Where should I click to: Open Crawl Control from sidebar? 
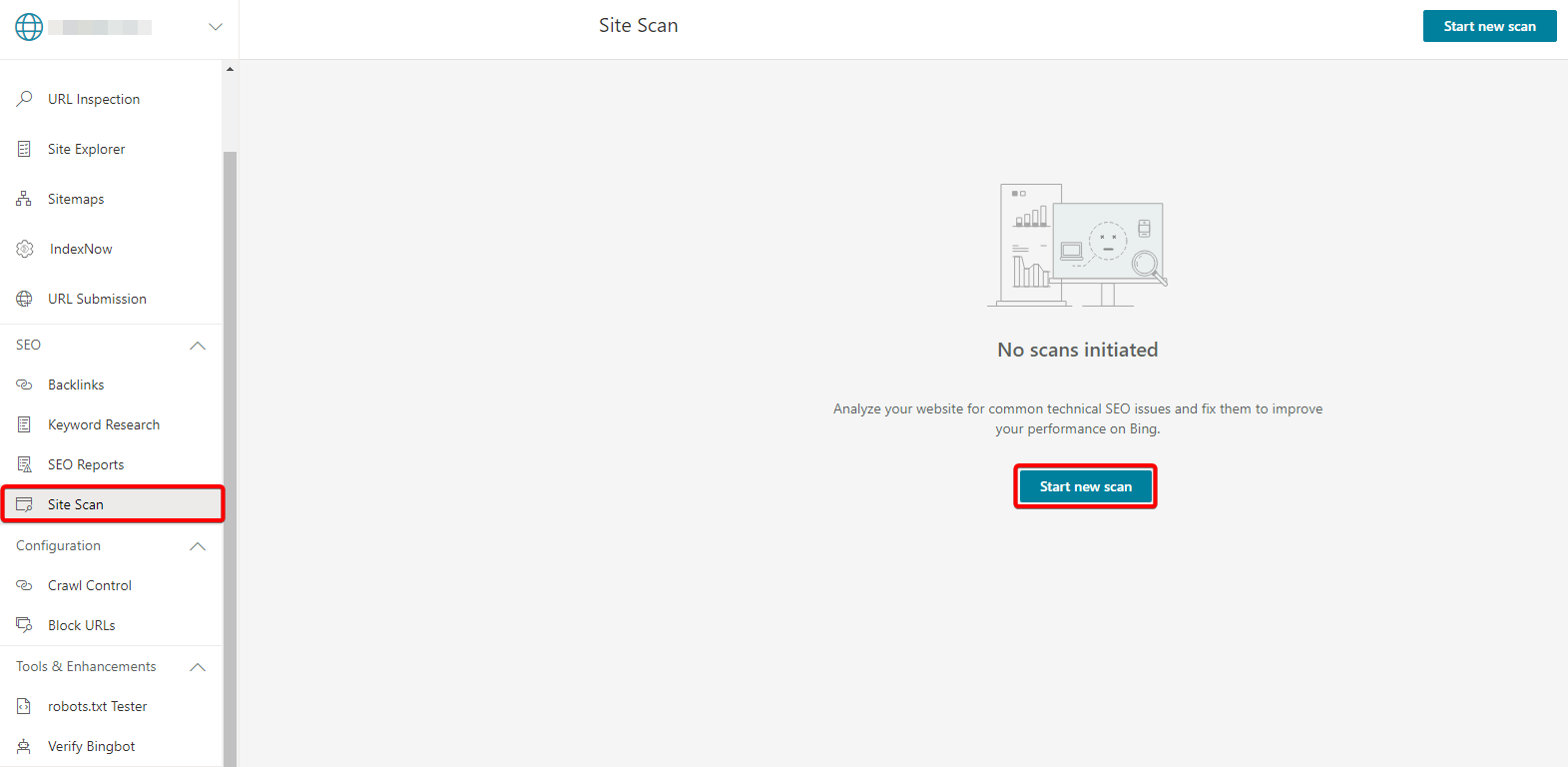tap(90, 585)
